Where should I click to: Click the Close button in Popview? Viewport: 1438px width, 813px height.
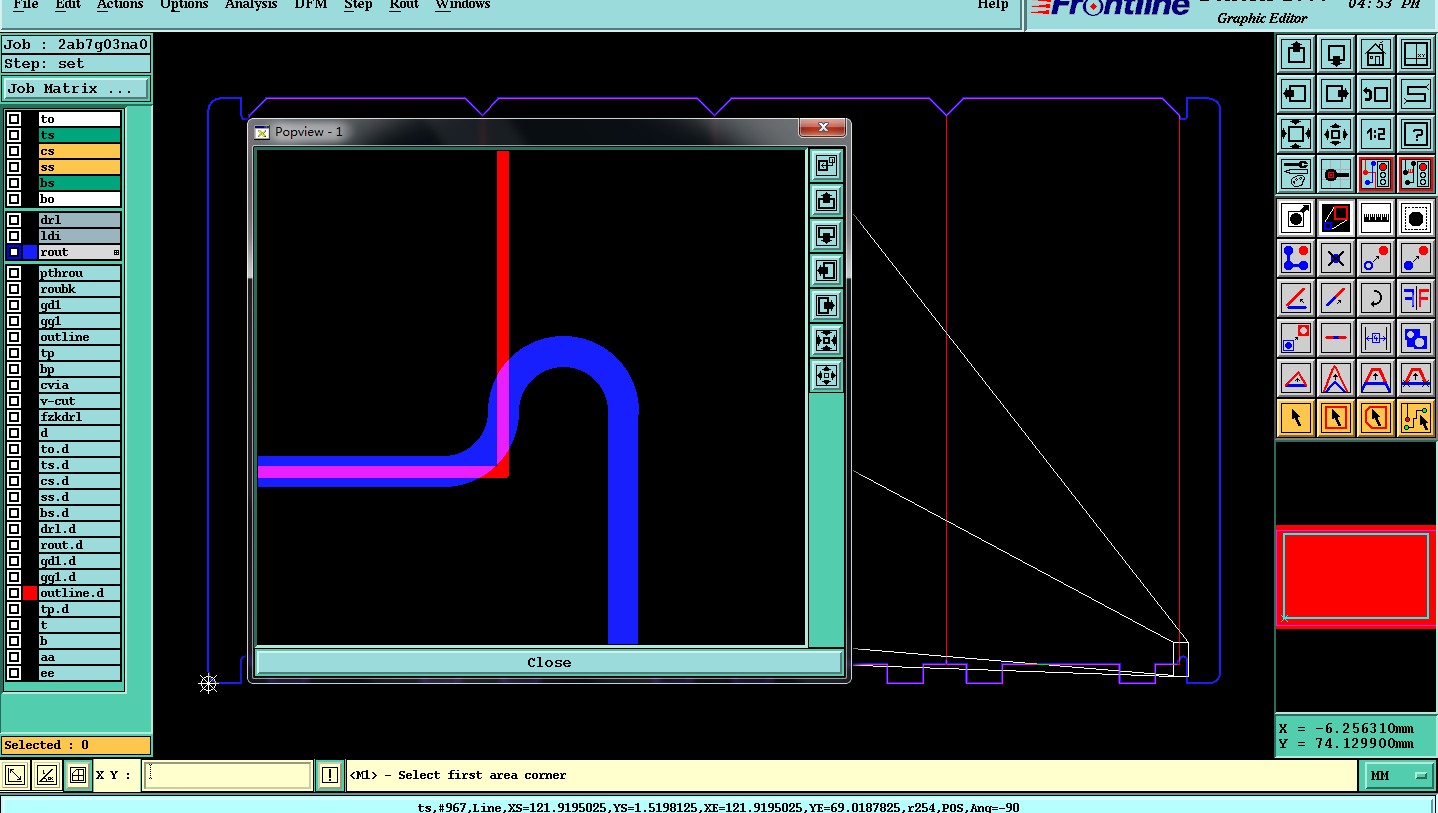click(x=549, y=662)
